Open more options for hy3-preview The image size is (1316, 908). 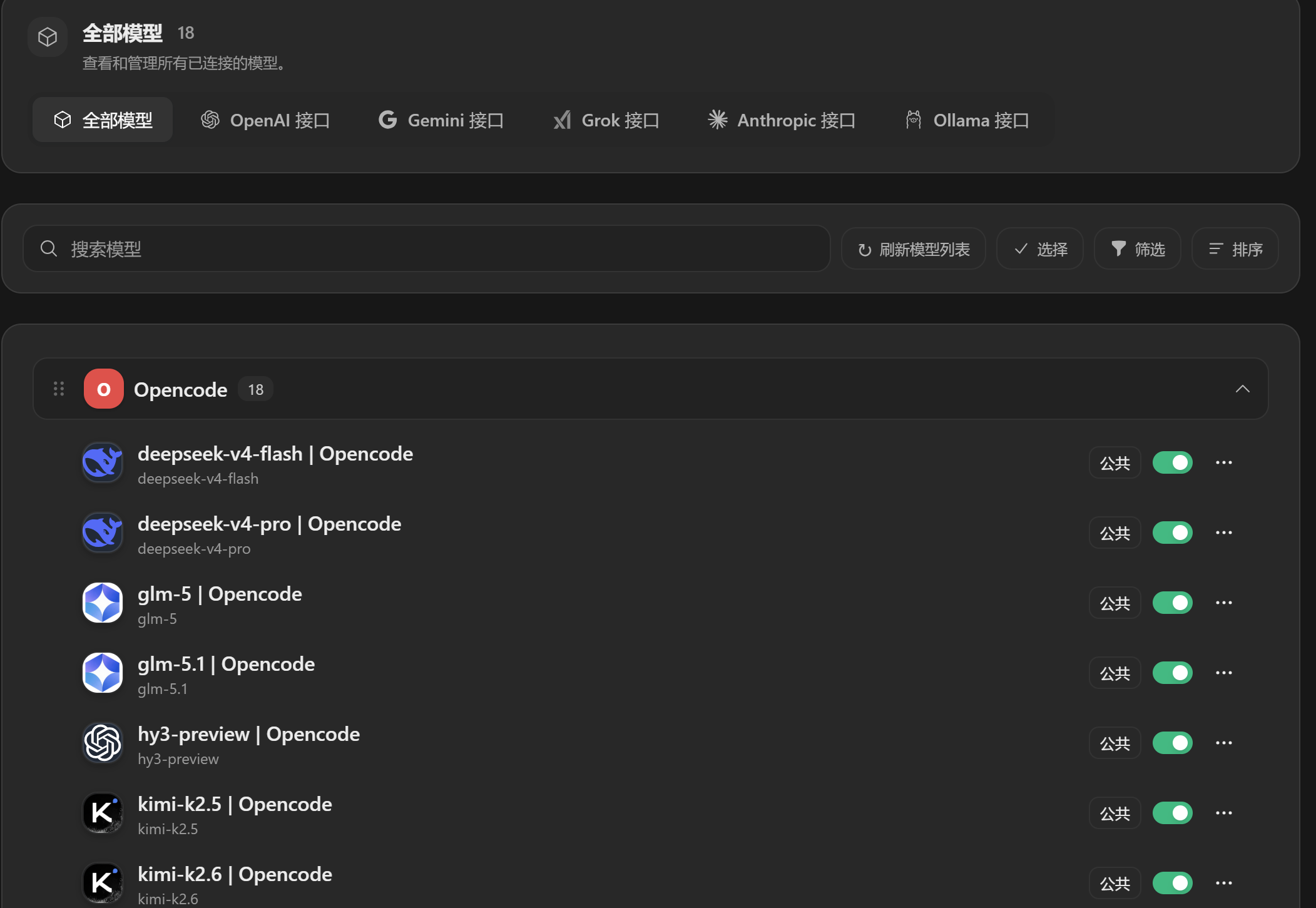pyautogui.click(x=1224, y=743)
